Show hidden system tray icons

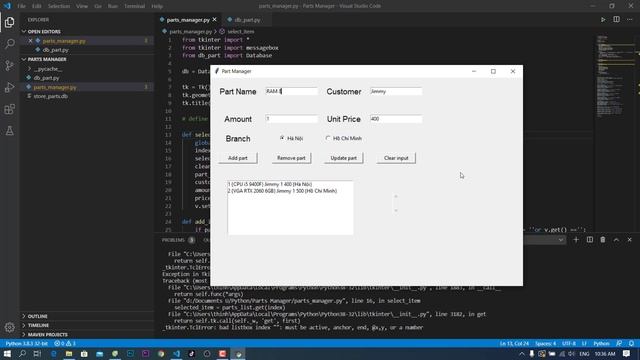(x=522, y=353)
